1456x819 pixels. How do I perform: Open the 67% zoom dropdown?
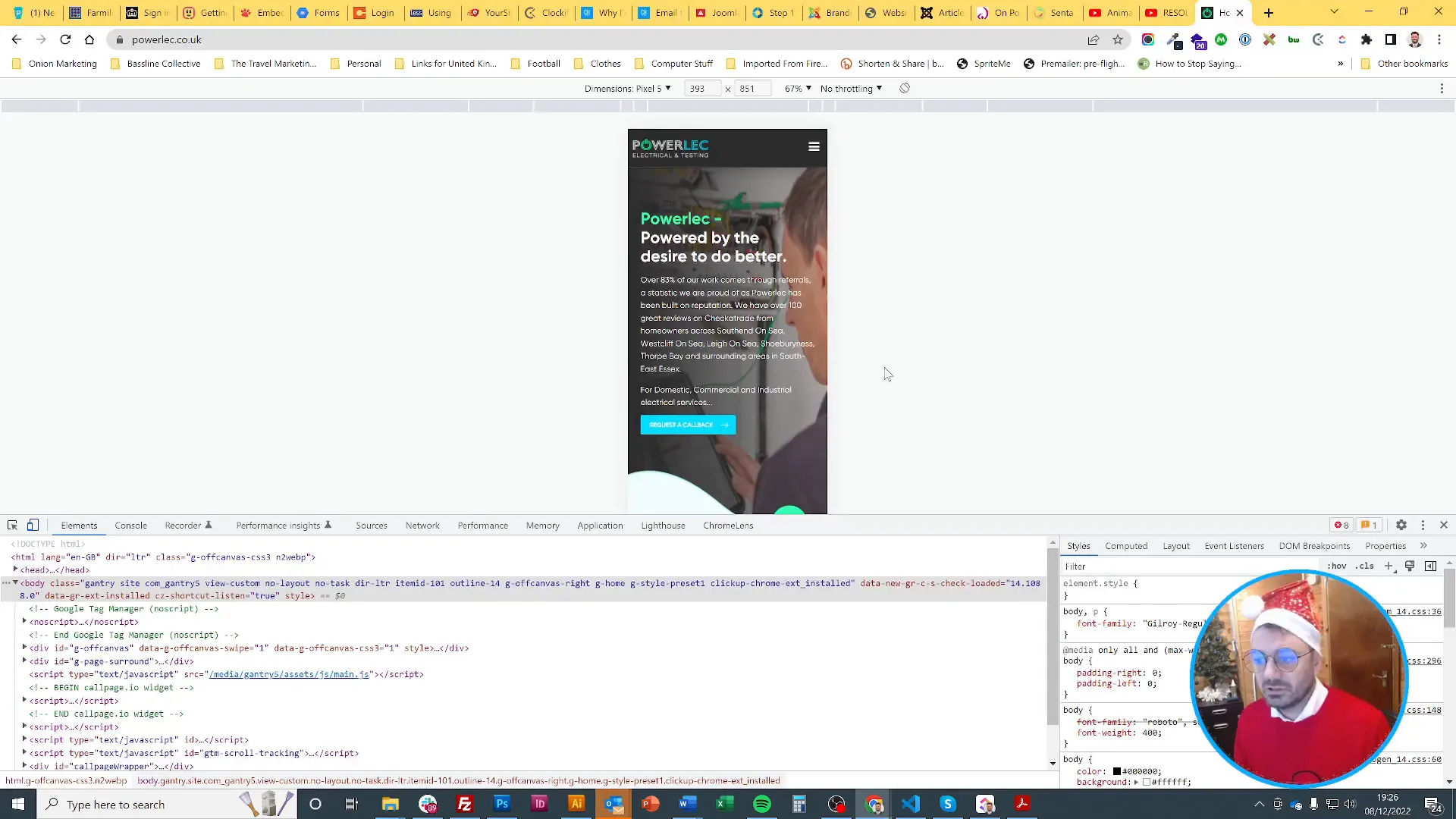coord(798,88)
